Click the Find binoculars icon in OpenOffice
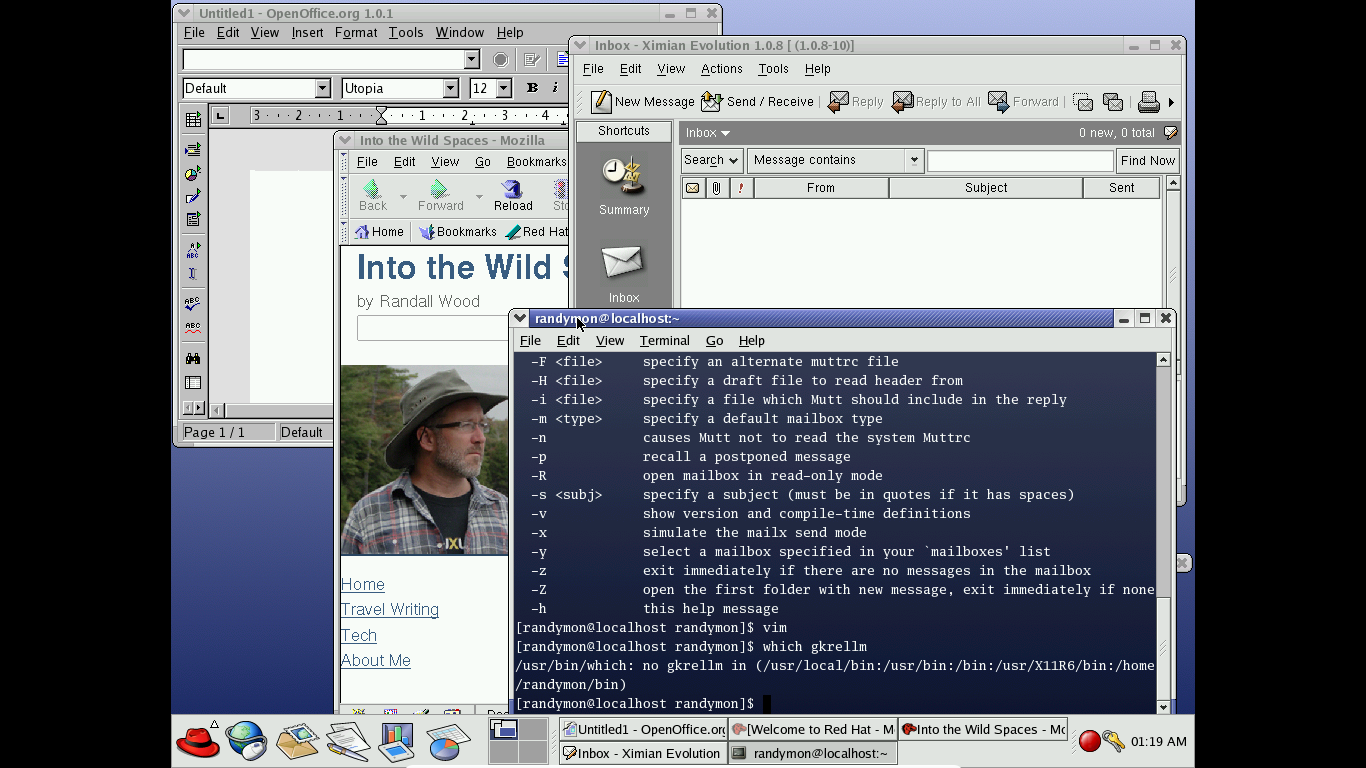1366x768 pixels. click(x=193, y=358)
